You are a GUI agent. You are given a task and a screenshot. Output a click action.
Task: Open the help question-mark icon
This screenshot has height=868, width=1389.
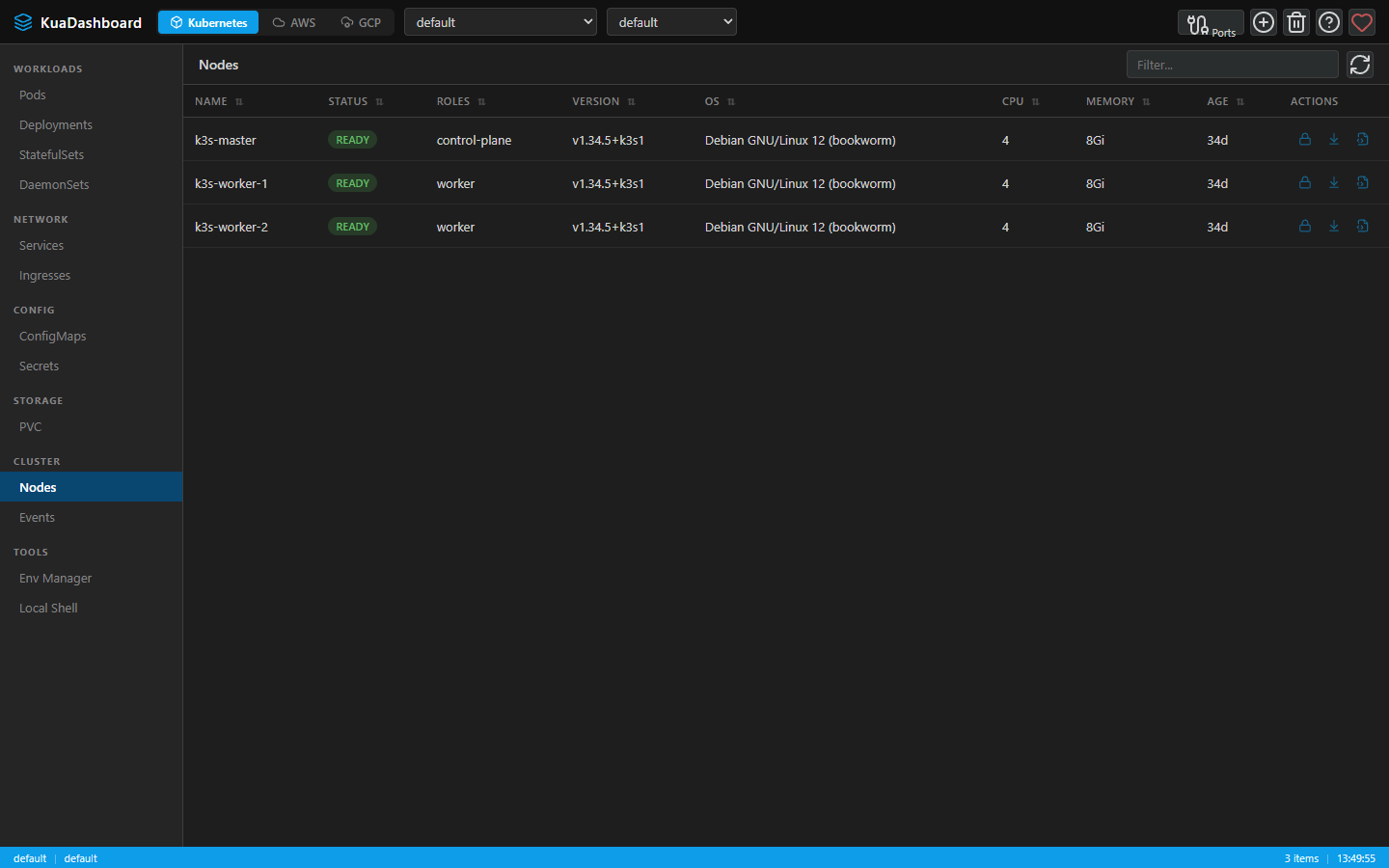click(x=1329, y=22)
